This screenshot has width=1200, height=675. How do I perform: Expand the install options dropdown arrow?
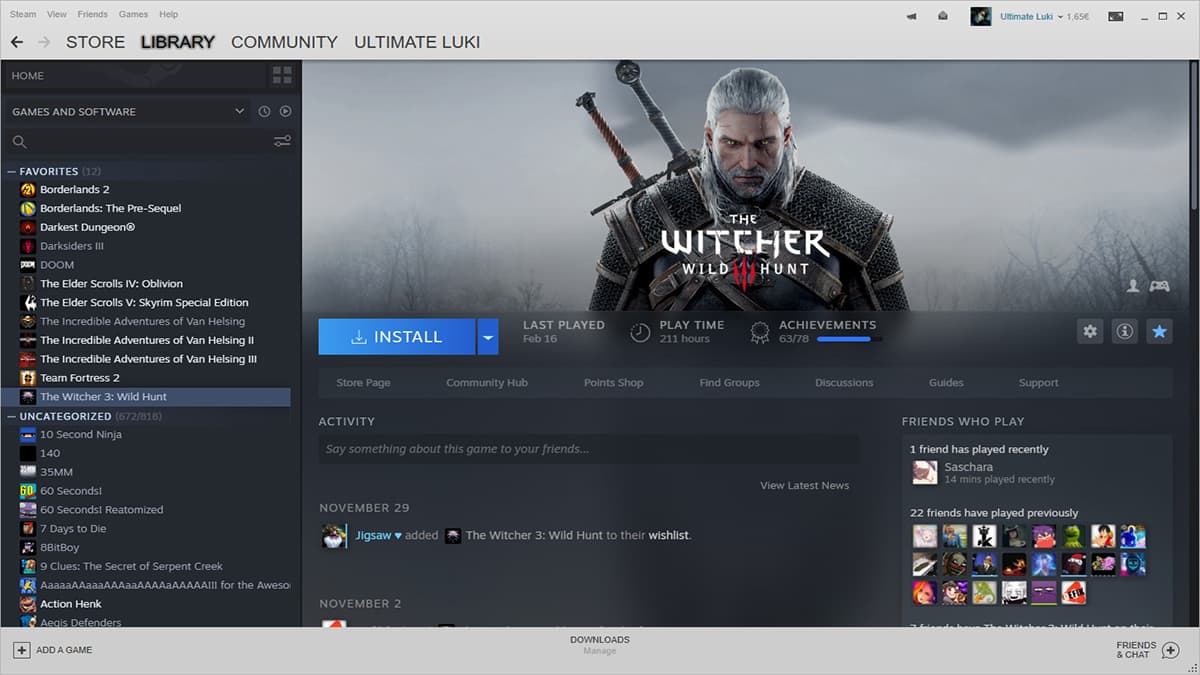(487, 336)
